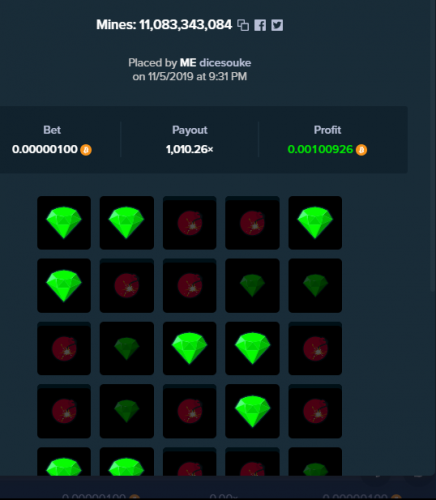The image size is (436, 500).
Task: Click bright gem tile, second row first column
Action: click(64, 286)
